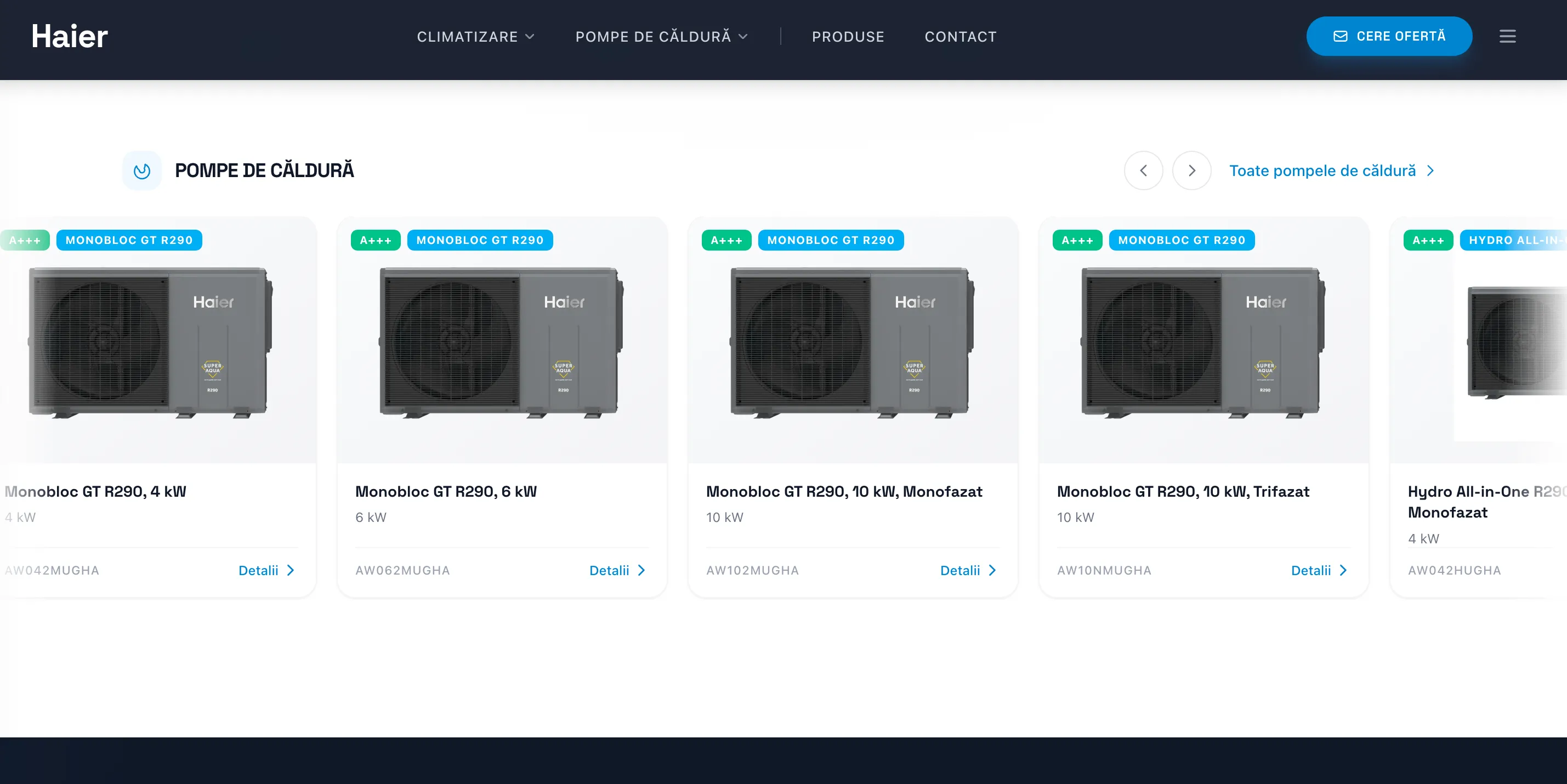Click the 6 kW heat pump product image
1567x784 pixels.
click(501, 343)
